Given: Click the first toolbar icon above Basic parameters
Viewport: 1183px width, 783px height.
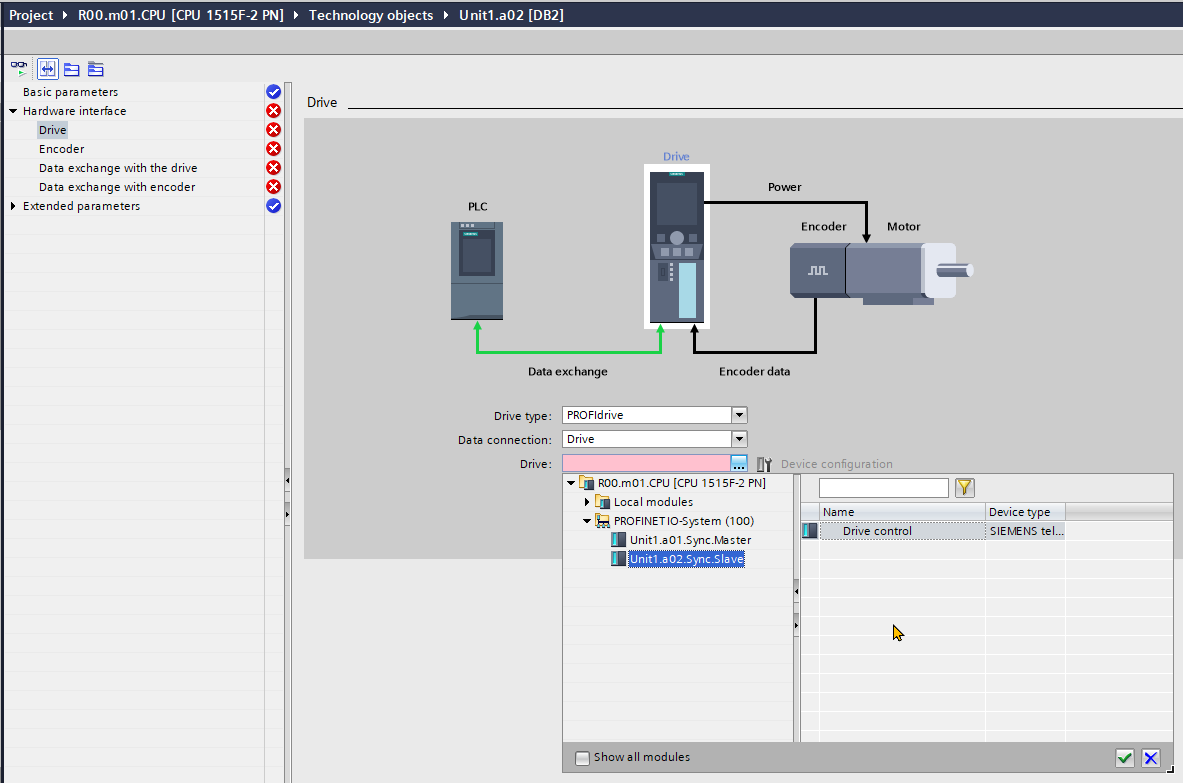Looking at the screenshot, I should coord(19,69).
